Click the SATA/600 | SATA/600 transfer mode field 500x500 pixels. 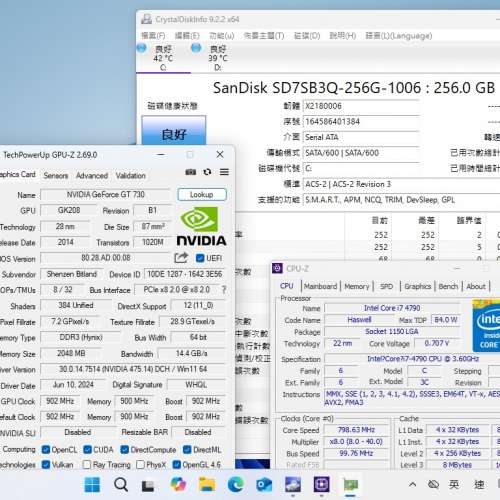pyautogui.click(x=361, y=153)
